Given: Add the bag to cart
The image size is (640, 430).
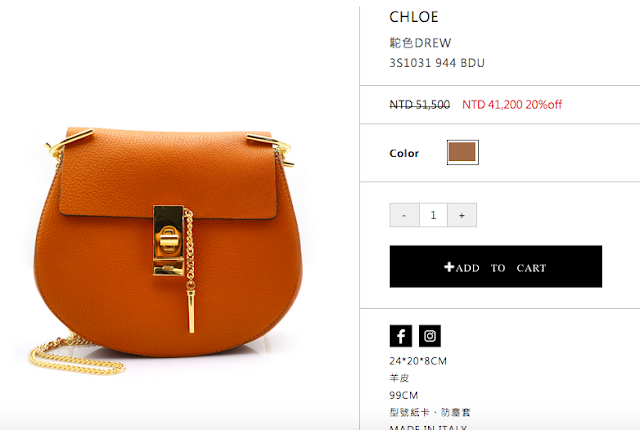Looking at the screenshot, I should pyautogui.click(x=496, y=266).
